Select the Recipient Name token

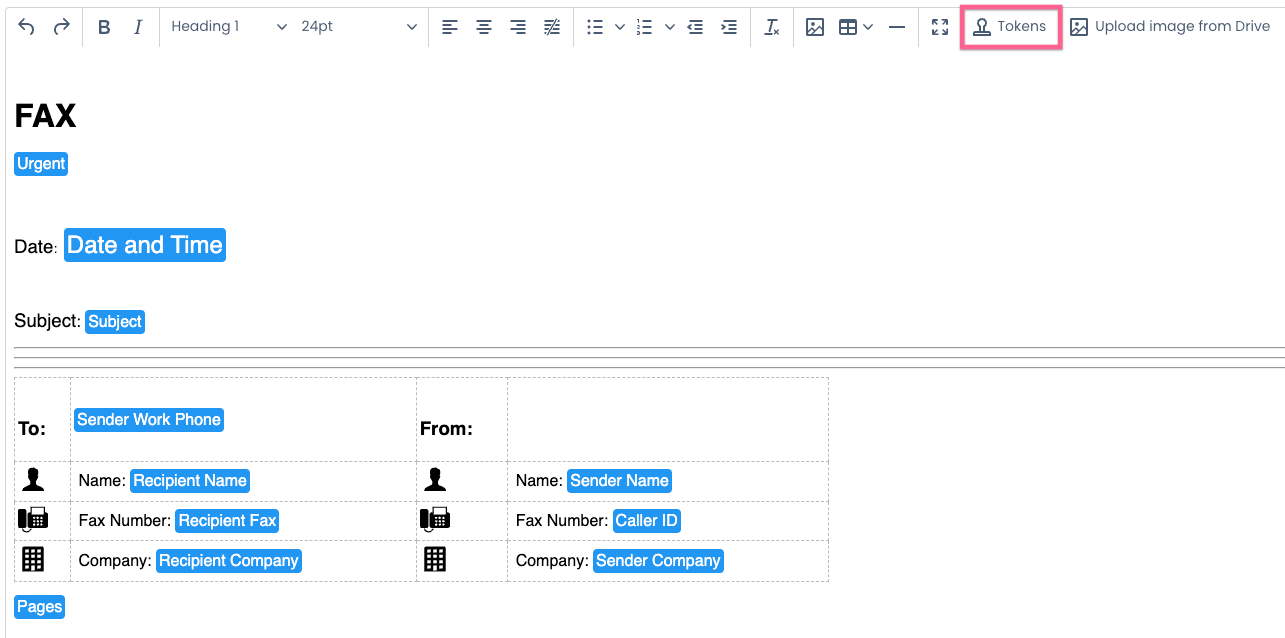pyautogui.click(x=190, y=481)
